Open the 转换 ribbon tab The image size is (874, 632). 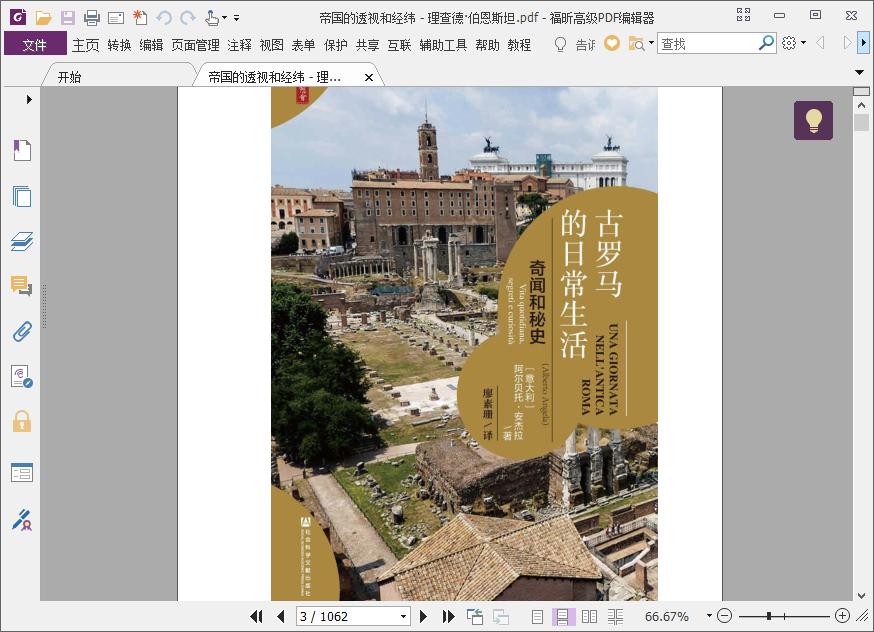click(119, 45)
